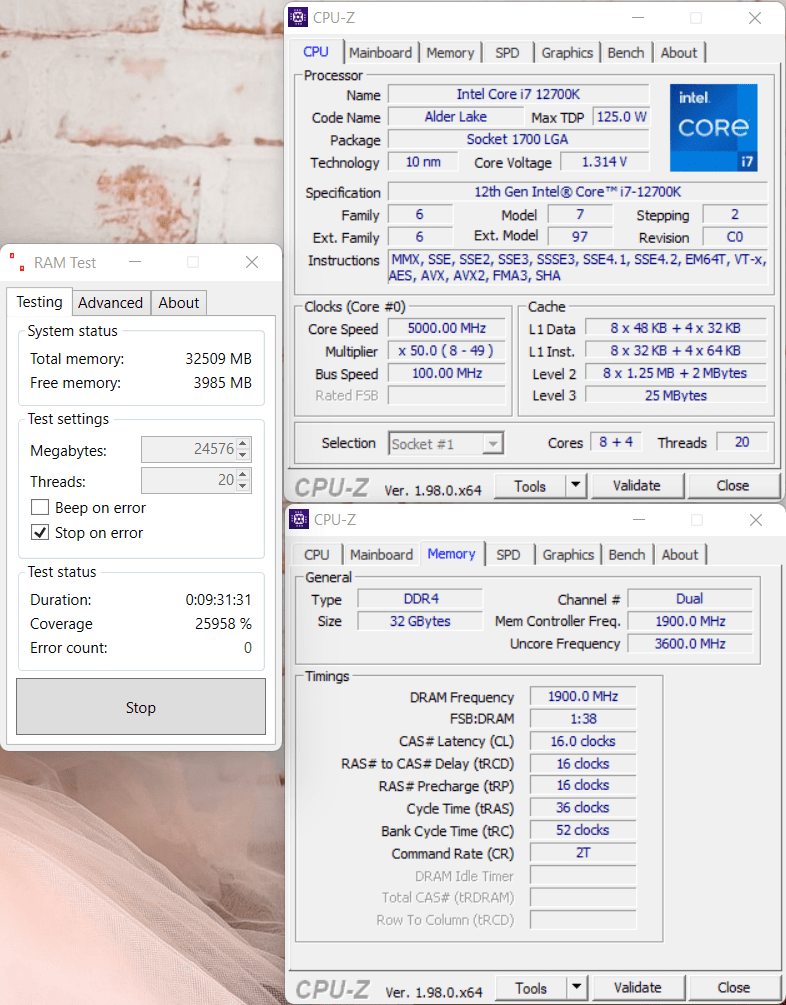Screen dimensions: 786x1005
Task: Click the Code Name value Alder Lake
Action: pyautogui.click(x=456, y=117)
